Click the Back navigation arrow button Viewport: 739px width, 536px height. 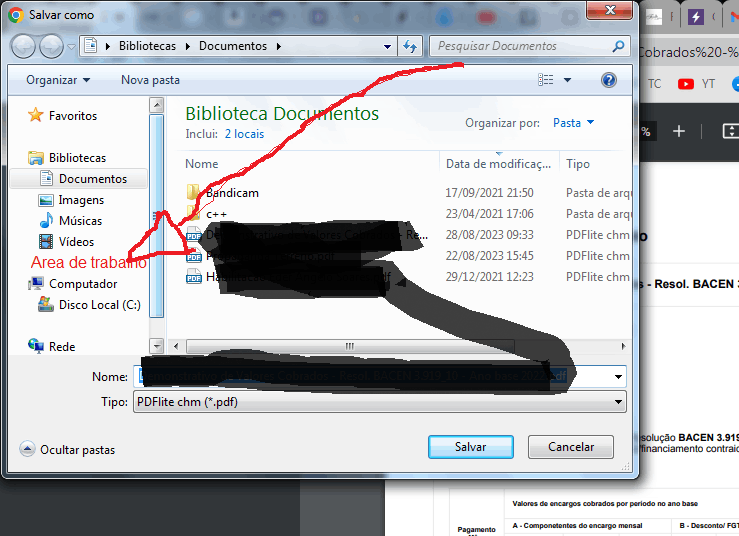click(23, 46)
